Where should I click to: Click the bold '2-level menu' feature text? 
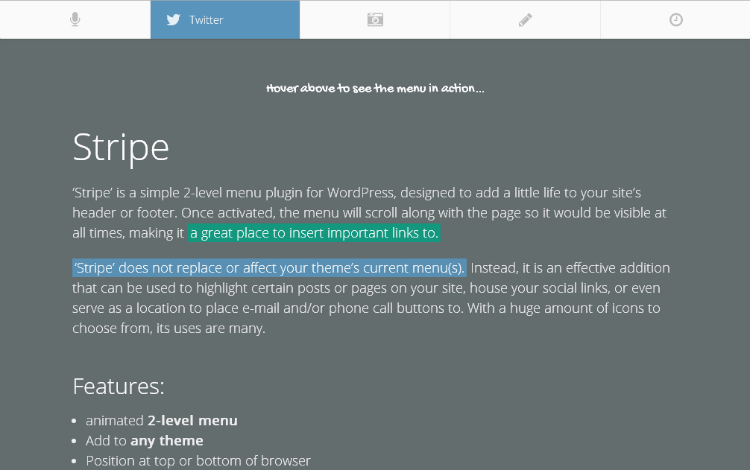[x=193, y=421]
